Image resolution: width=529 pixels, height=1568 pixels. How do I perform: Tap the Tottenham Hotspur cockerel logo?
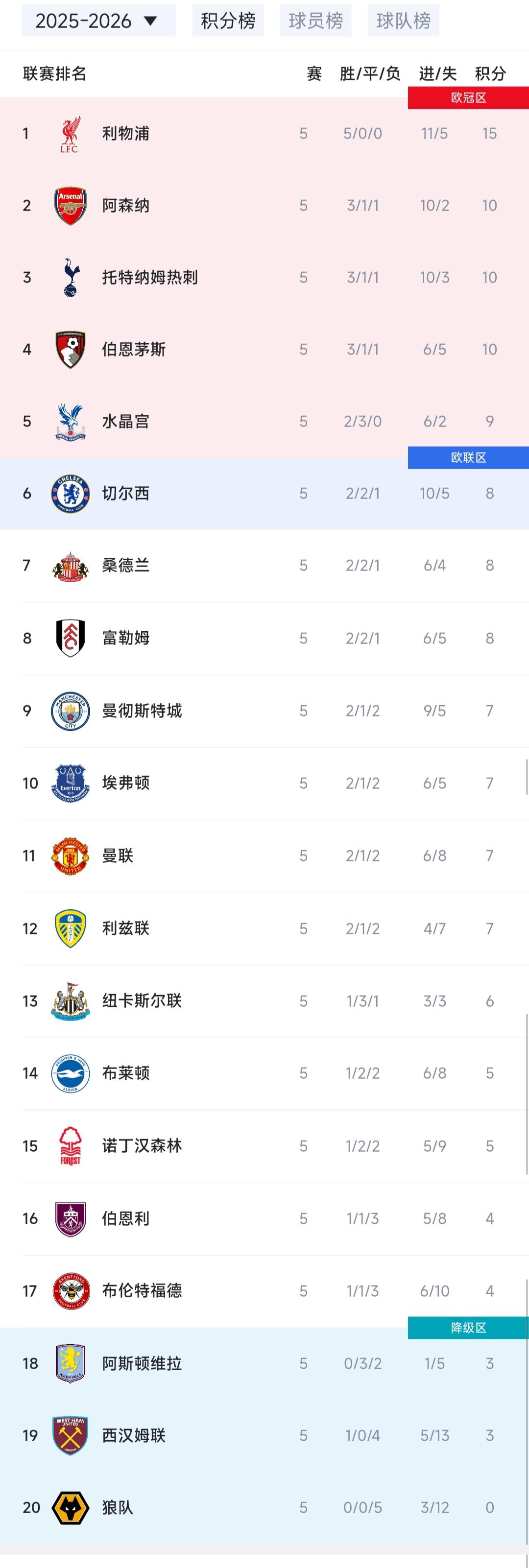(70, 278)
